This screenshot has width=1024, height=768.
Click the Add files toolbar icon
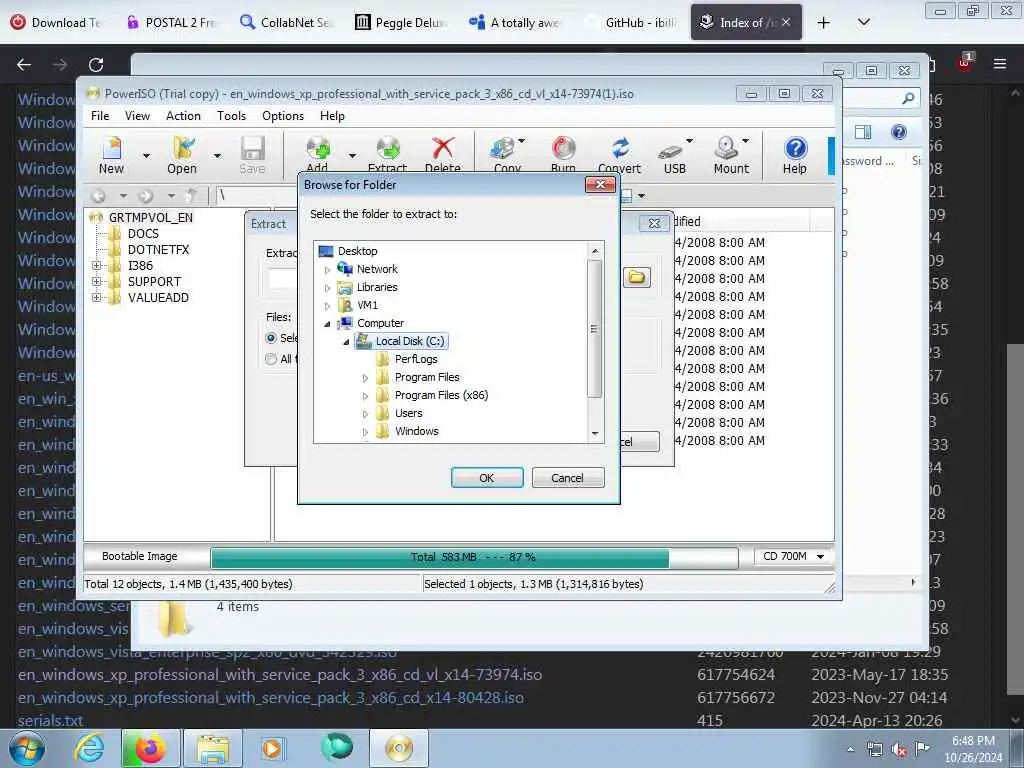pyautogui.click(x=318, y=153)
